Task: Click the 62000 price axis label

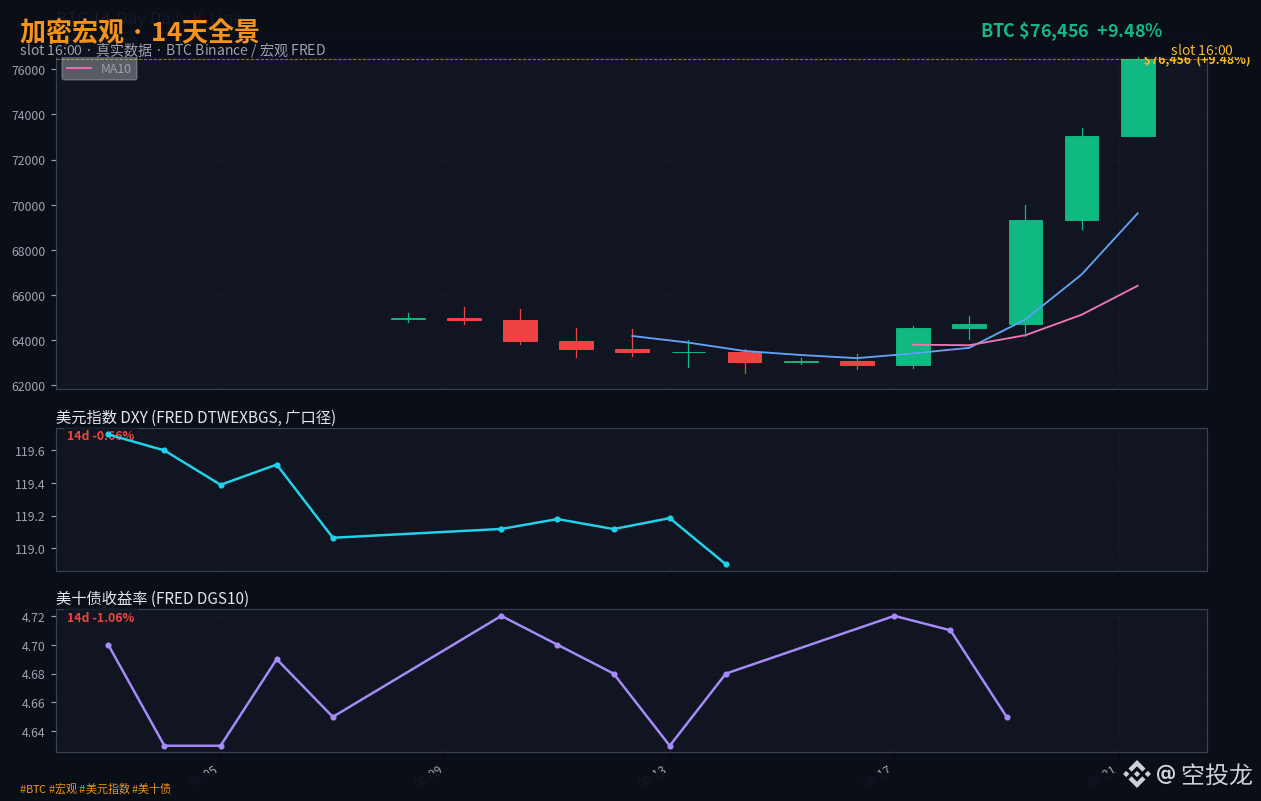Action: point(28,386)
